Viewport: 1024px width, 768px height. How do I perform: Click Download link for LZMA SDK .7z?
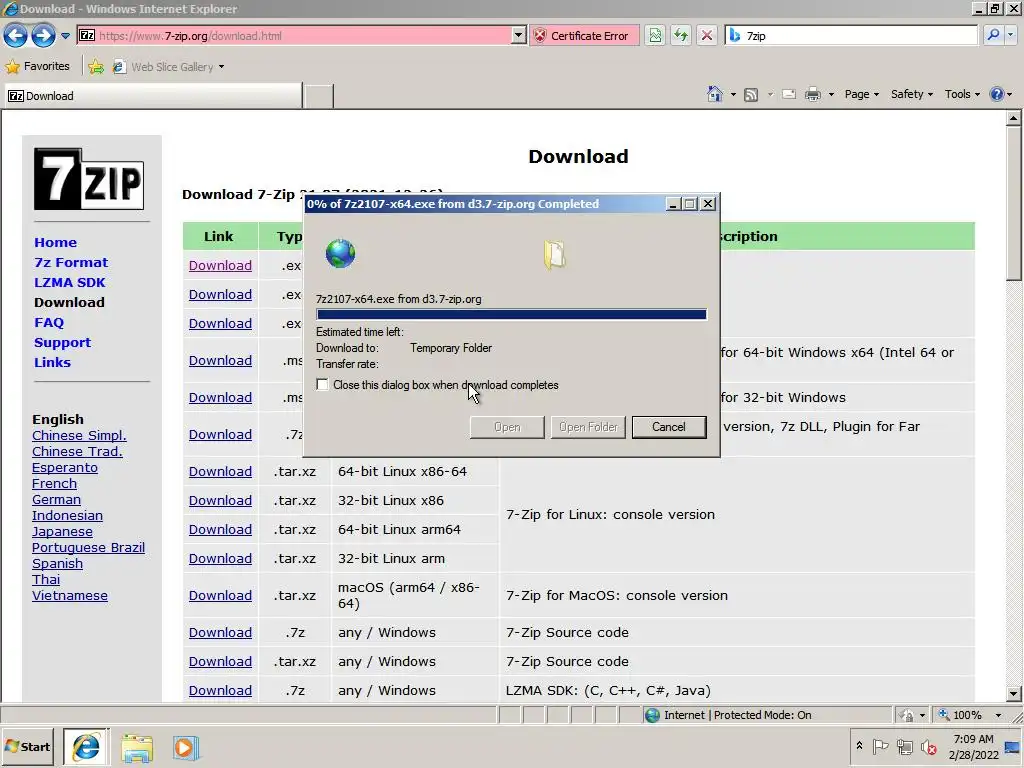(x=220, y=690)
